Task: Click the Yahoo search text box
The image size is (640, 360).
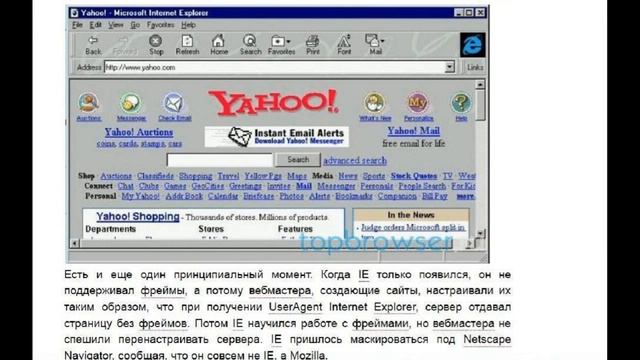Action: pyautogui.click(x=220, y=160)
